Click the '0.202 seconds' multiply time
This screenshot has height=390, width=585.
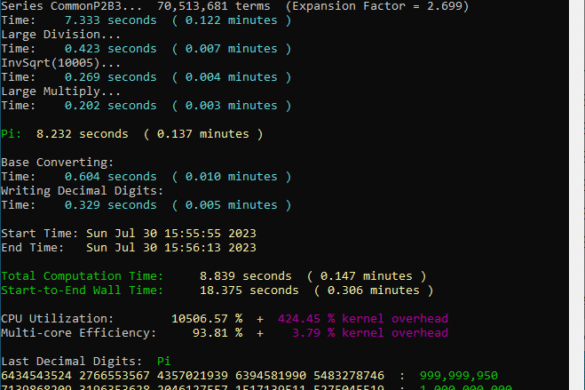[110, 106]
